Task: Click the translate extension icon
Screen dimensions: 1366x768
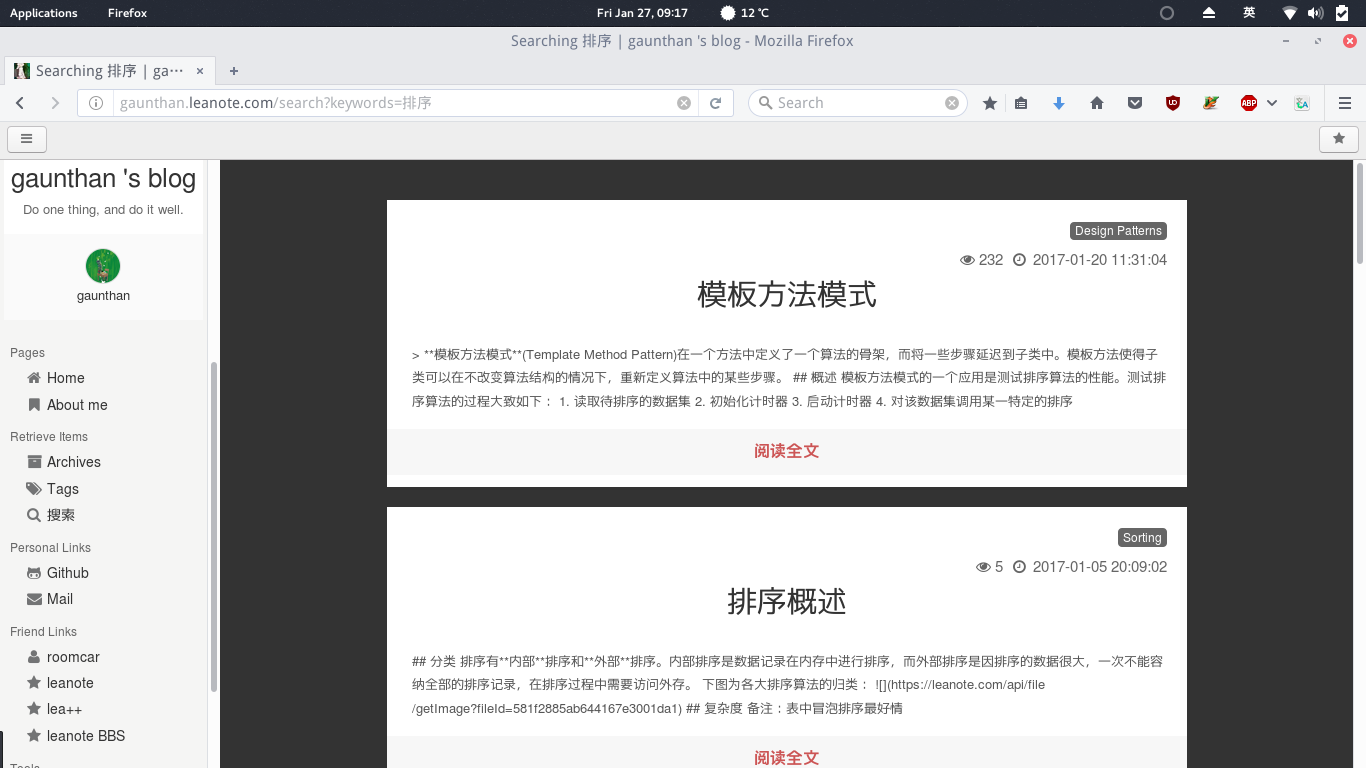Action: [x=1302, y=103]
